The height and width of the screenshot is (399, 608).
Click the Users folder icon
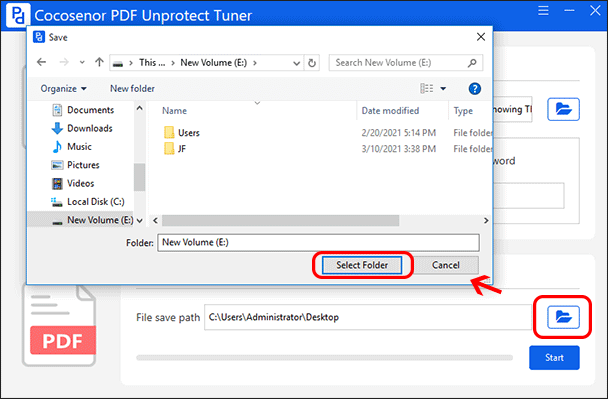(169, 132)
